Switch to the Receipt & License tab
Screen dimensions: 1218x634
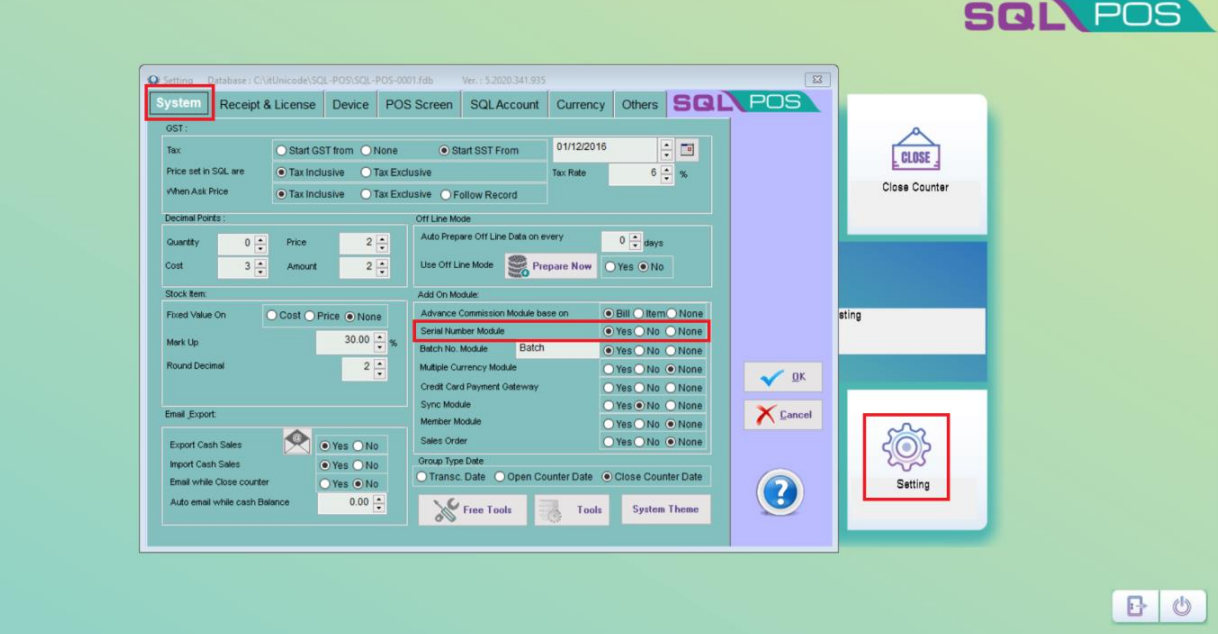click(267, 104)
